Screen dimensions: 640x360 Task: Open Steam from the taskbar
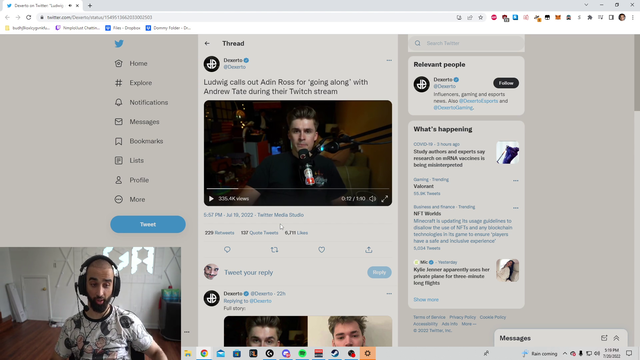(x=335, y=353)
